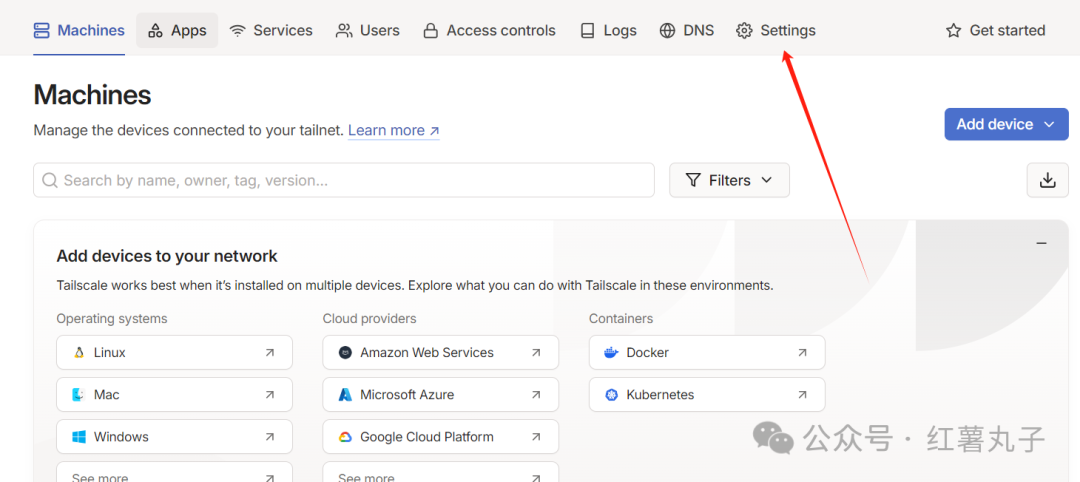This screenshot has height=482, width=1080.
Task: Open the Learn more link
Action: click(x=393, y=130)
